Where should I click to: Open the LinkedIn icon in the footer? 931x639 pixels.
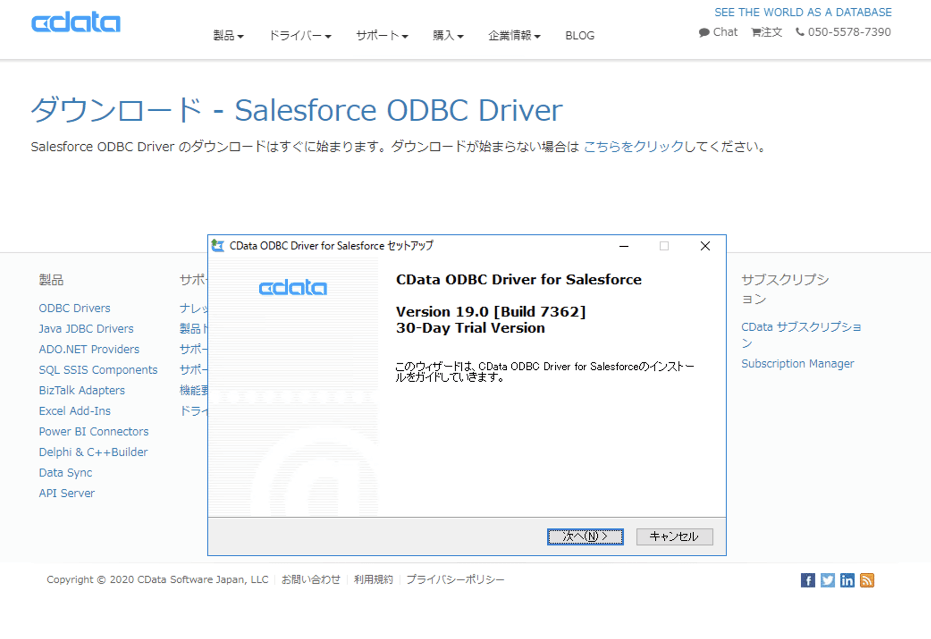click(x=847, y=580)
